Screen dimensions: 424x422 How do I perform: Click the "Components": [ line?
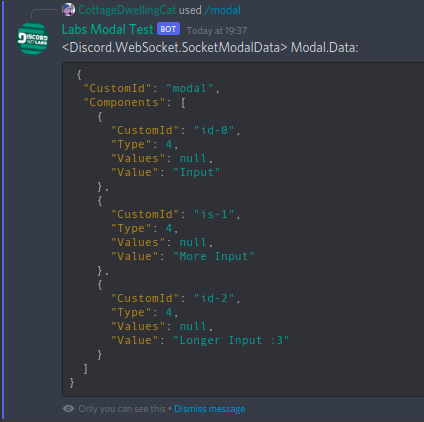coord(134,102)
